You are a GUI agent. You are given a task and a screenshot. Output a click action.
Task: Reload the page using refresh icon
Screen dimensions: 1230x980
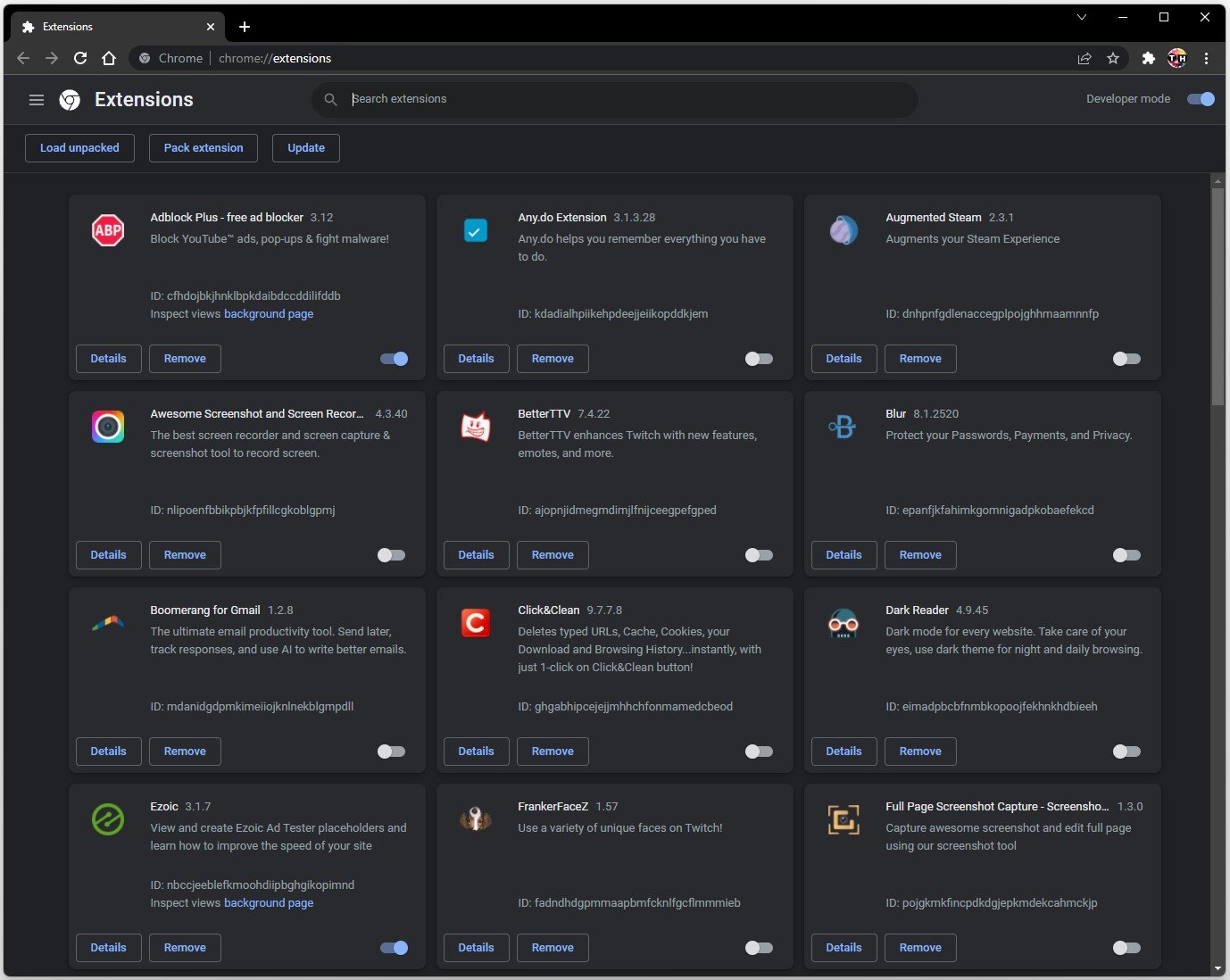tap(80, 58)
